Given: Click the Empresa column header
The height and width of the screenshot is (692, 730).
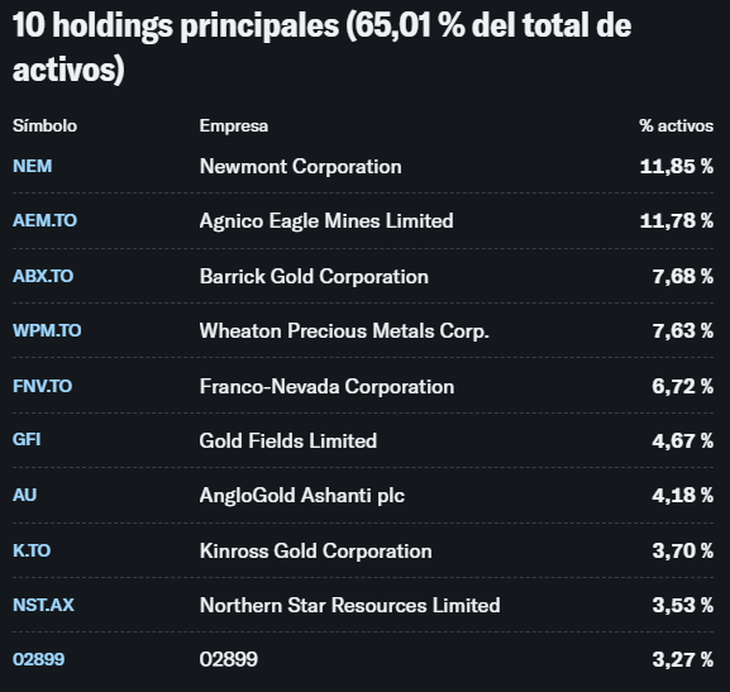Looking at the screenshot, I should [x=233, y=126].
